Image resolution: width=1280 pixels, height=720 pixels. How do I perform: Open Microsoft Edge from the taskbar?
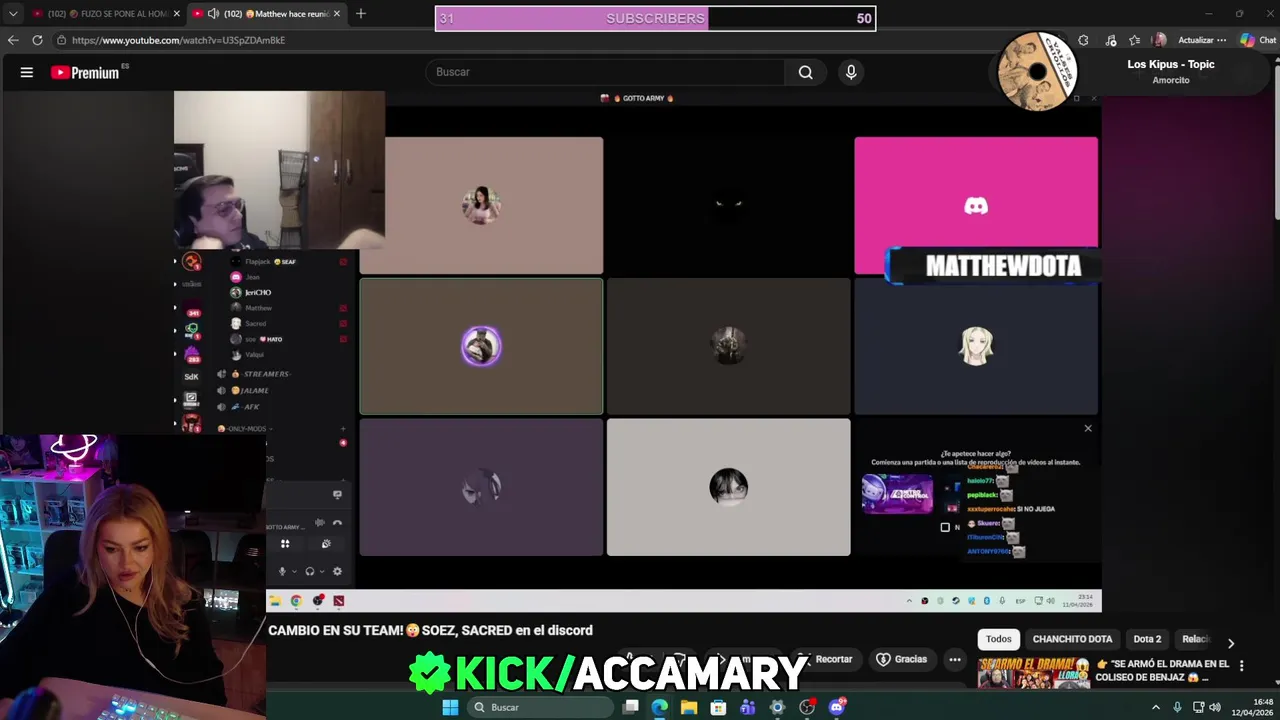pyautogui.click(x=659, y=707)
